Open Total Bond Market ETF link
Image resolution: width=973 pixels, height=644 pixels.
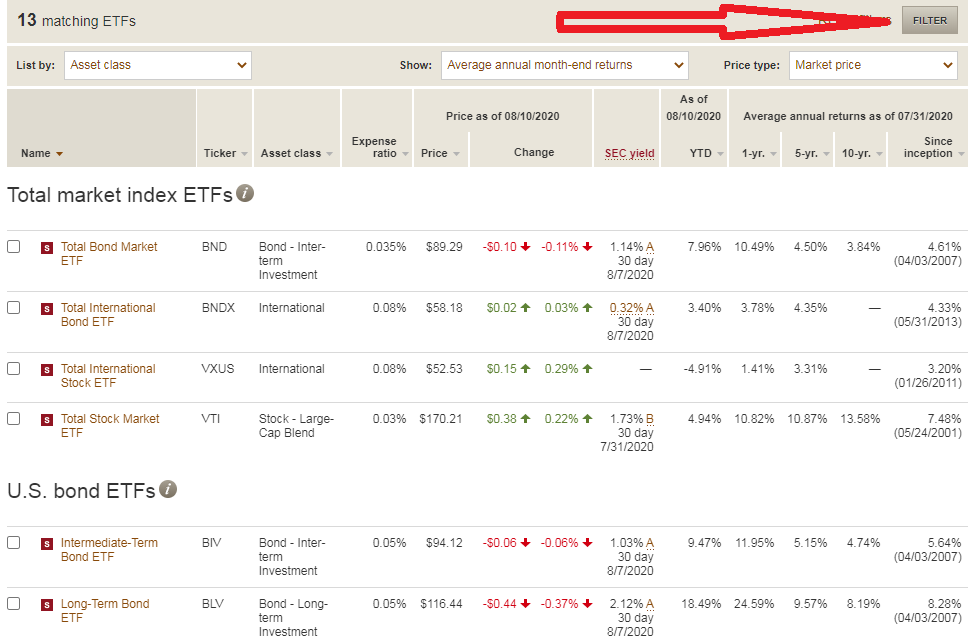(109, 254)
